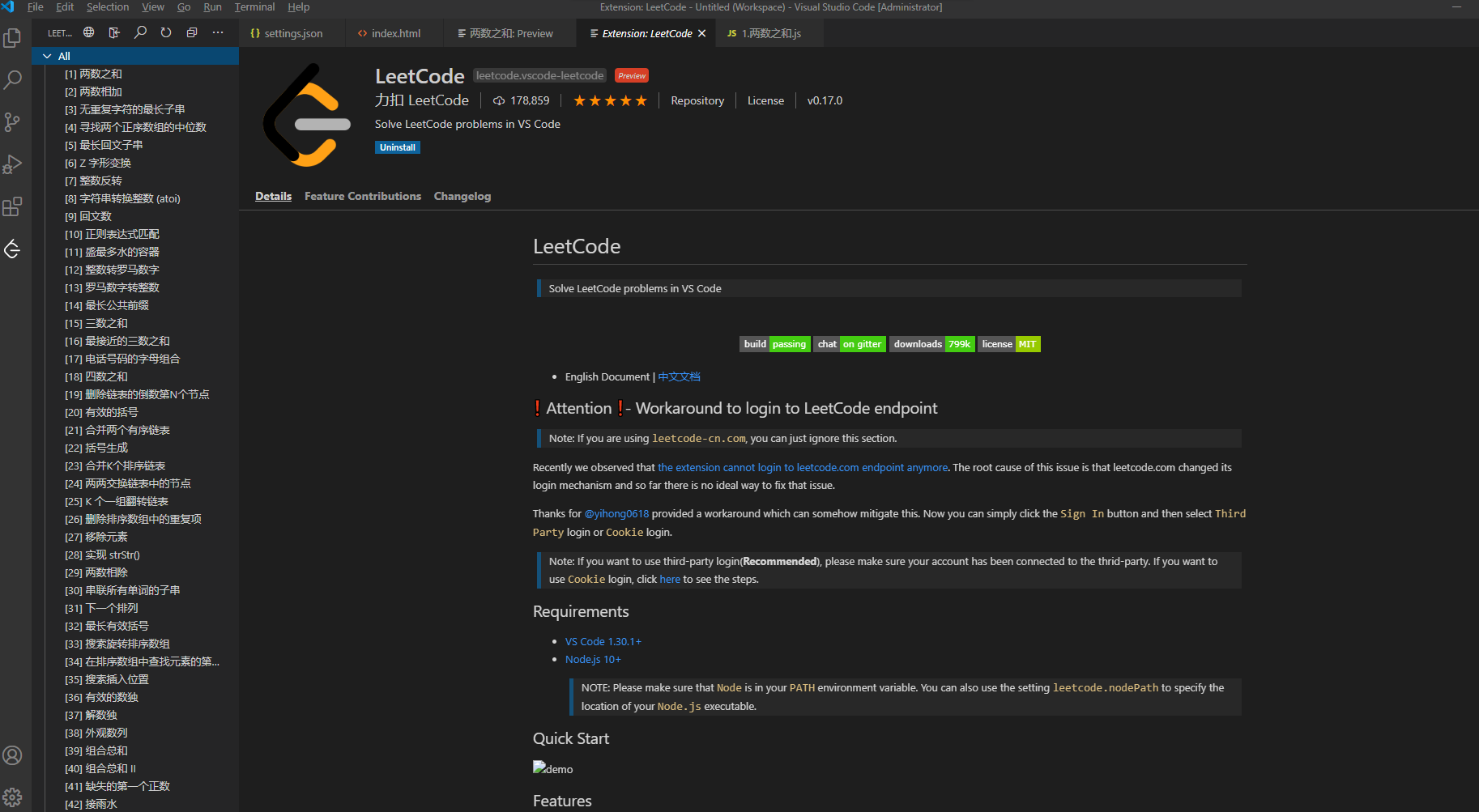Viewport: 1479px width, 812px height.
Task: Click the LeetCode sign out icon
Action: [x=114, y=32]
